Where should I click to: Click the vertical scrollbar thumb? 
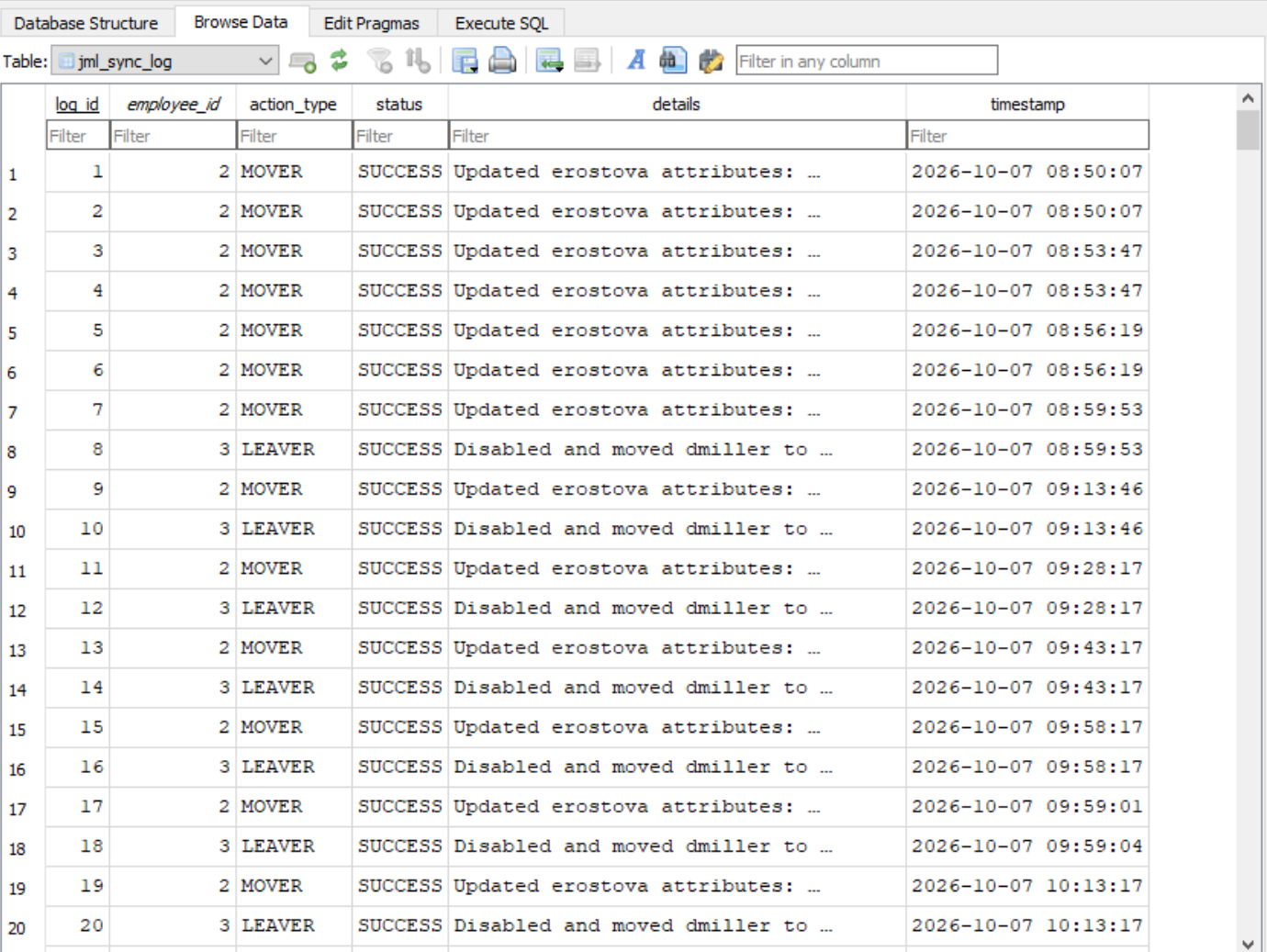click(x=1248, y=129)
